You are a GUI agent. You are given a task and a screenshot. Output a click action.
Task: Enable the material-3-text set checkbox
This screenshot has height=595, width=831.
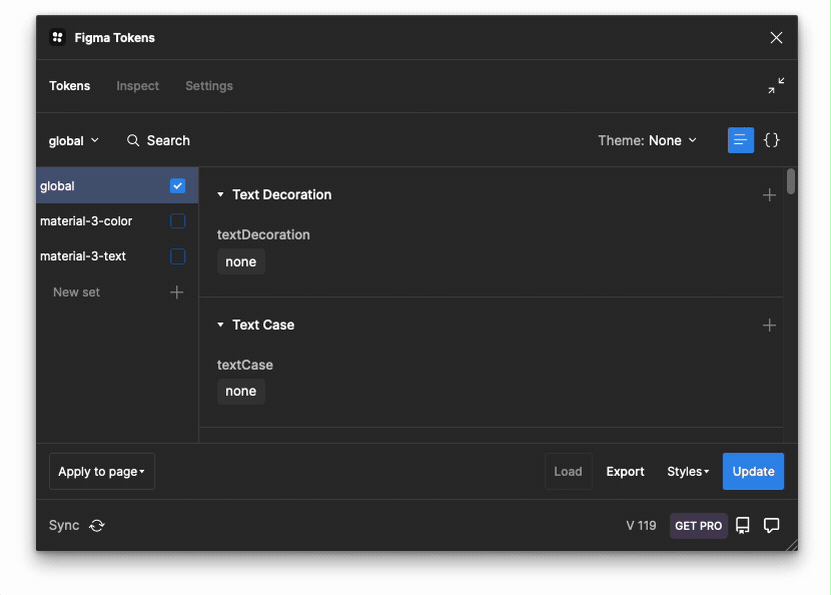(x=178, y=256)
